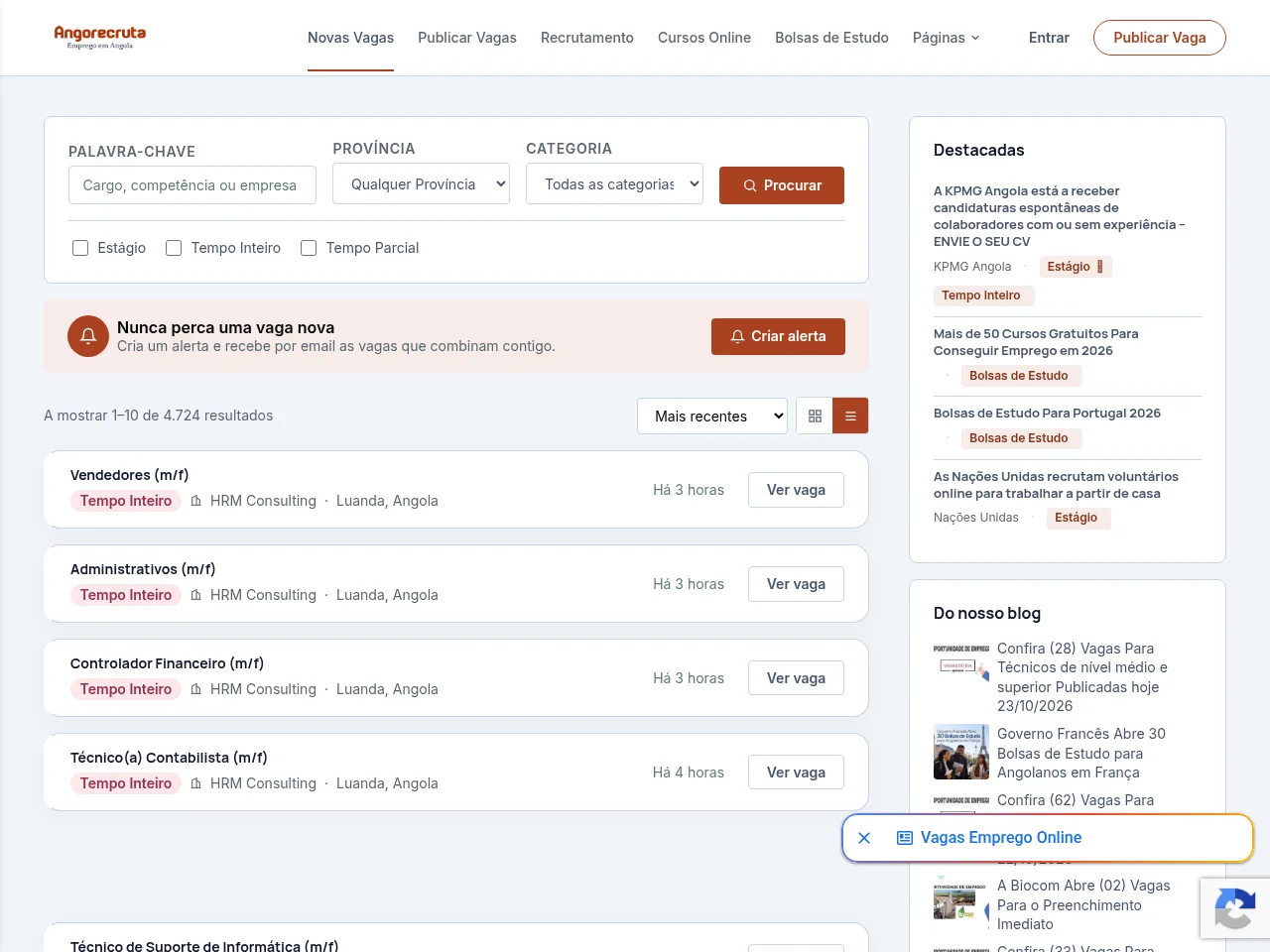Image resolution: width=1270 pixels, height=952 pixels.
Task: Open Mais de 50 Cursos Gratuitos link
Action: coord(1036,342)
